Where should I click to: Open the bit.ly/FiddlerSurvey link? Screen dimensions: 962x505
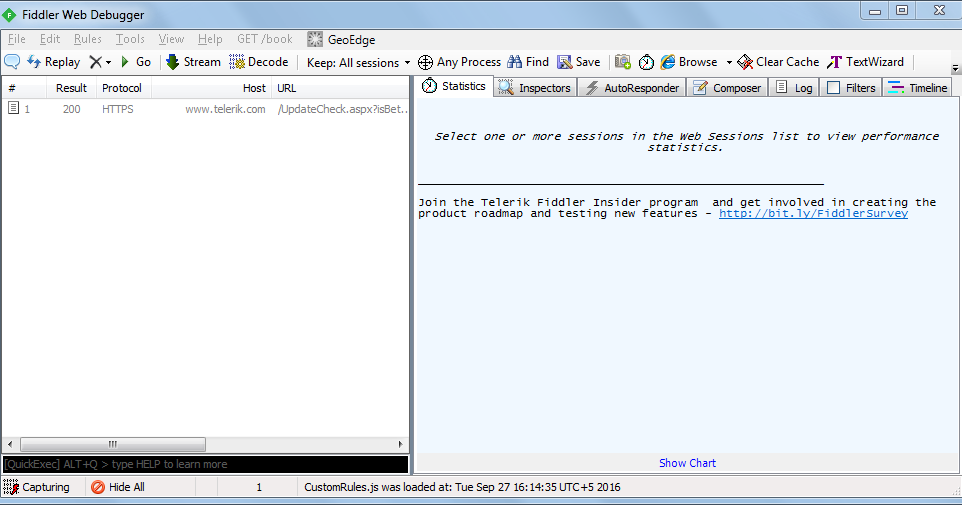(x=813, y=214)
